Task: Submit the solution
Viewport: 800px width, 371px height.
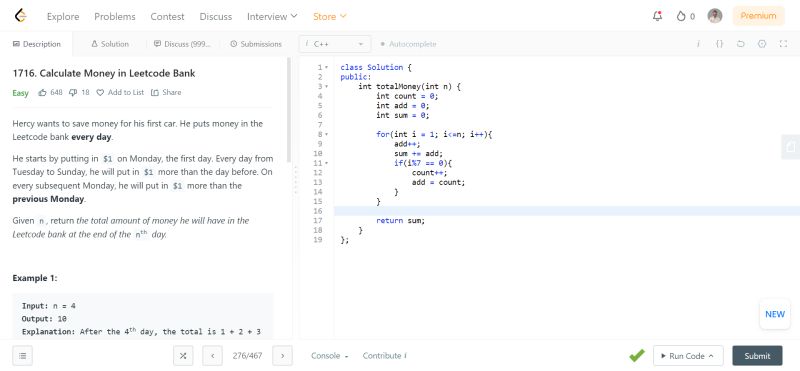Action: coord(757,356)
